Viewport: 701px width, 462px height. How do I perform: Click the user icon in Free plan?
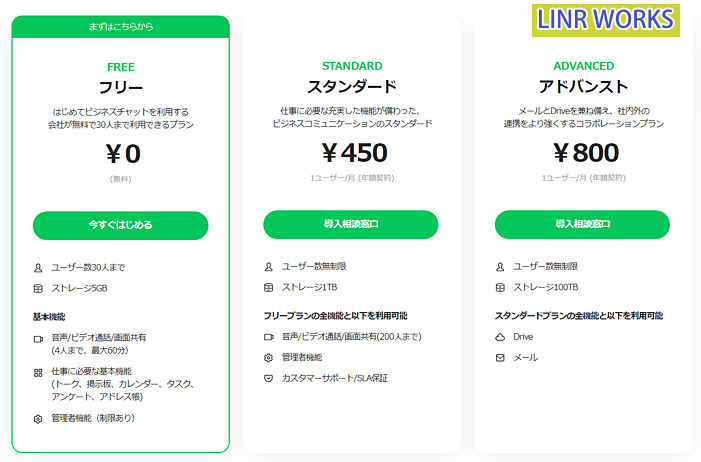coord(38,268)
